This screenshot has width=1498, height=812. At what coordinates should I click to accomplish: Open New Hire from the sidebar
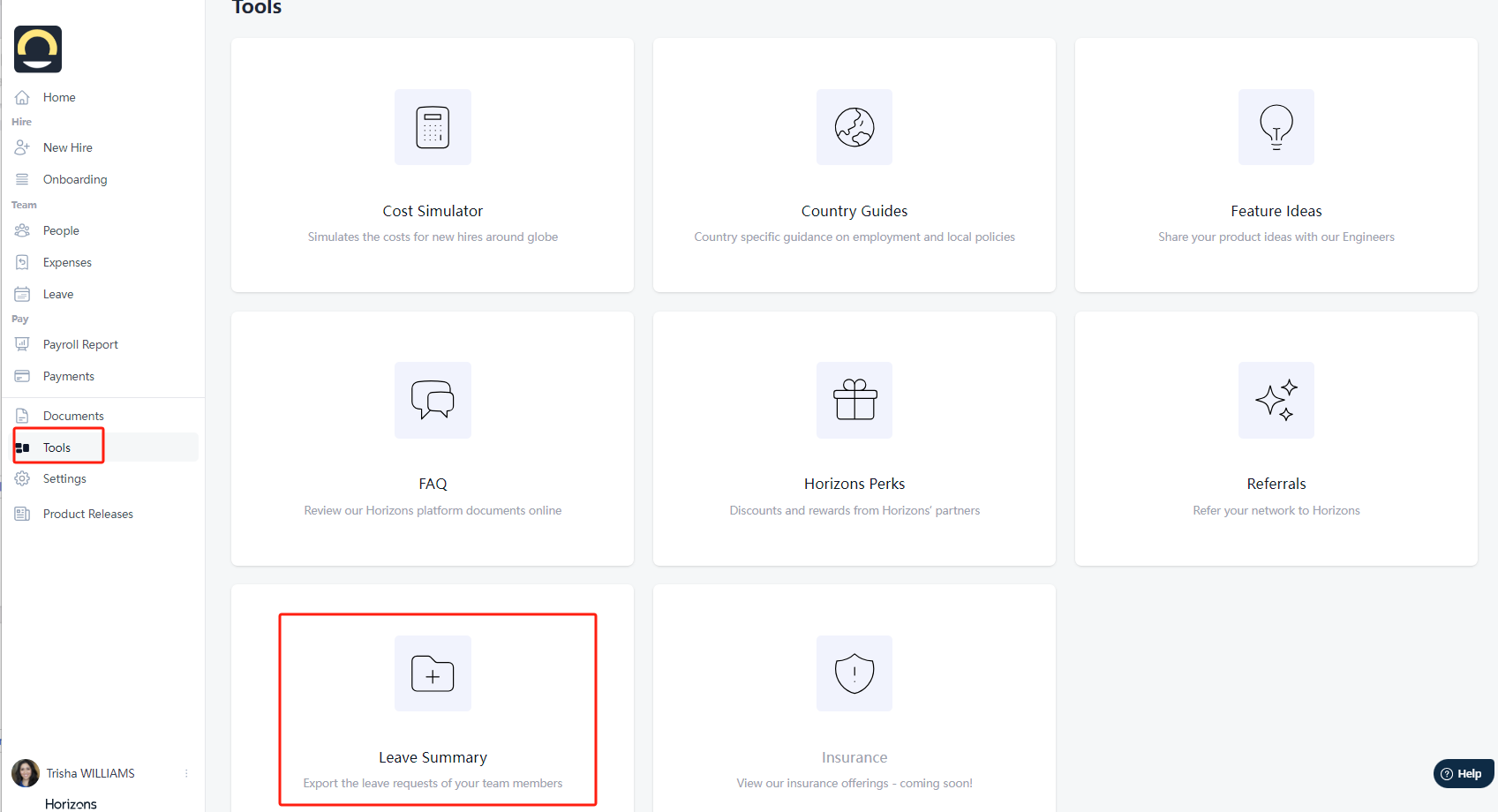point(67,147)
